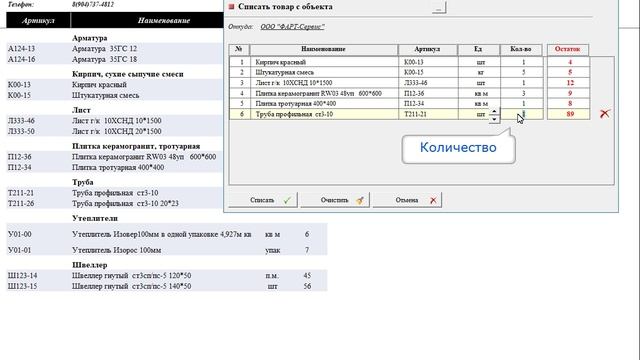Click quantity 45 in Швеллер row

pos(307,276)
